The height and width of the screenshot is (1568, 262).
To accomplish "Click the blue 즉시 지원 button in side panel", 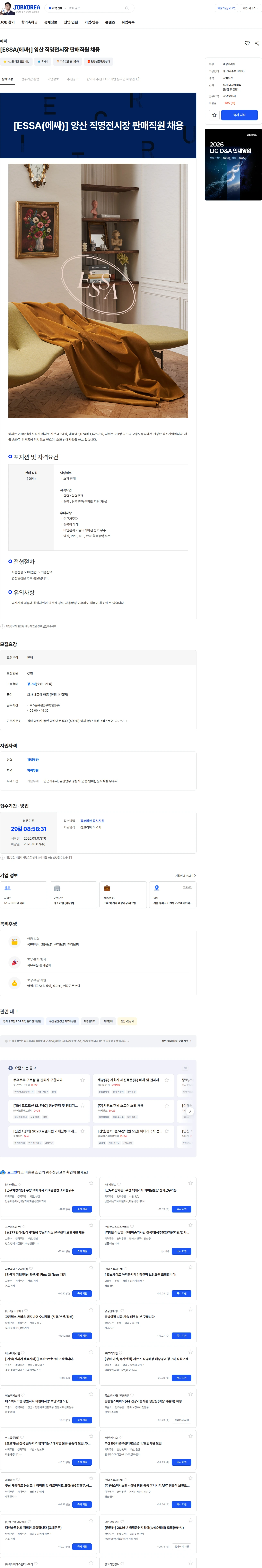I will coord(239,115).
